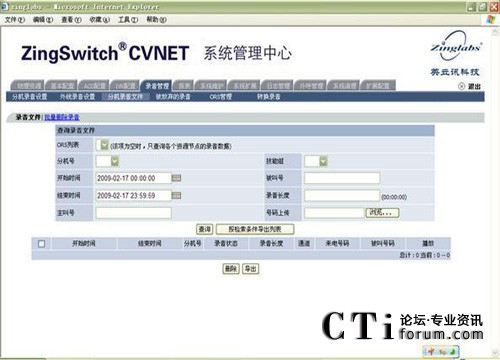The image size is (500, 360).
Task: Click the 删除 button below the table
Action: tap(231, 268)
